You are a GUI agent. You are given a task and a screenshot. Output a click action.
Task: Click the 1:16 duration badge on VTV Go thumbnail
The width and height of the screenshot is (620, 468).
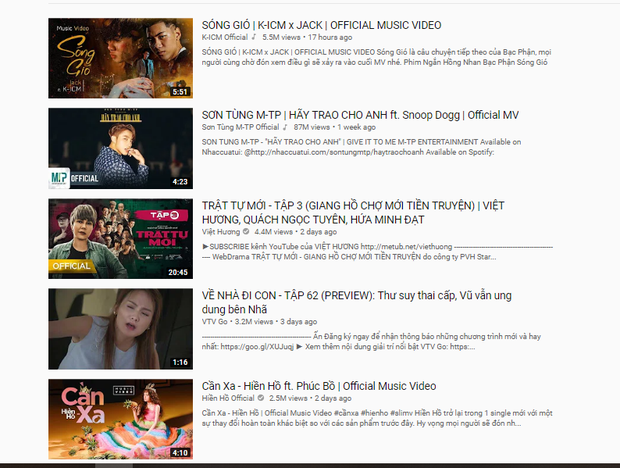(x=180, y=362)
